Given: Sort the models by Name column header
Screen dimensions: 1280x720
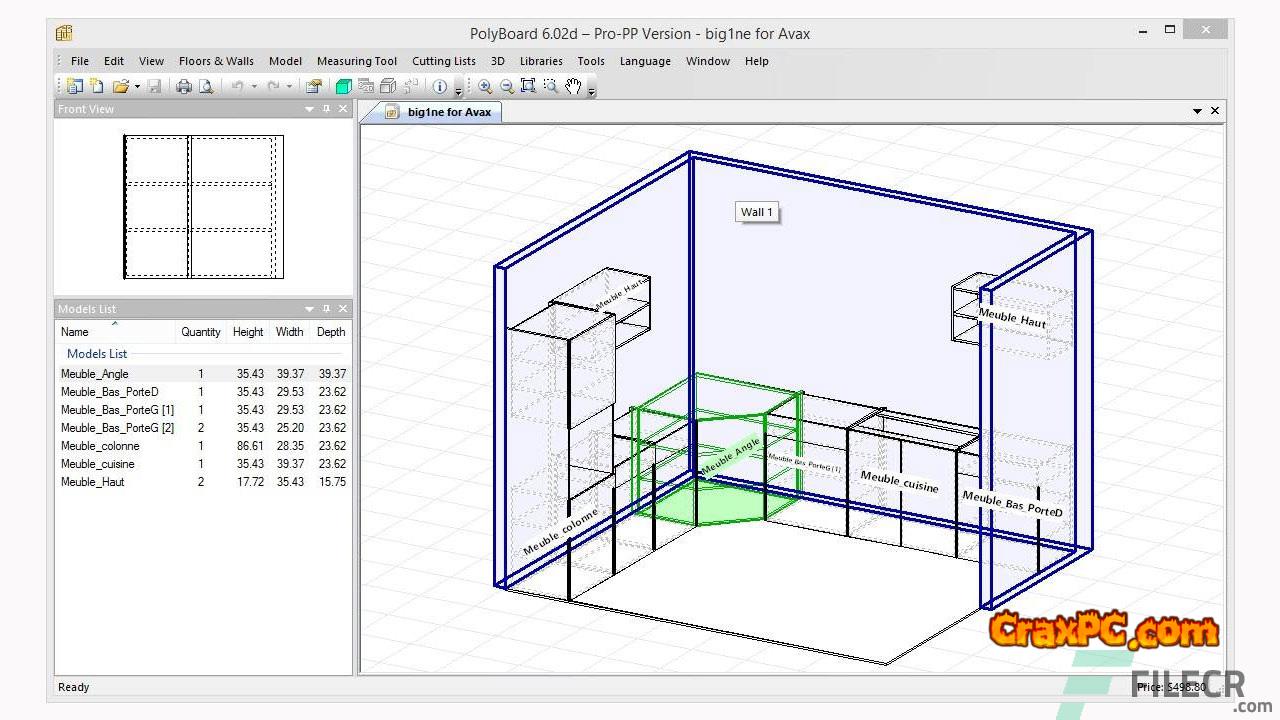Looking at the screenshot, I should coord(75,332).
